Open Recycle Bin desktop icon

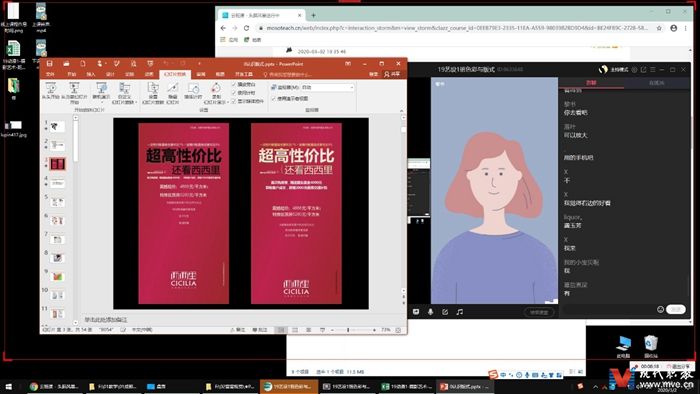pyautogui.click(x=651, y=347)
